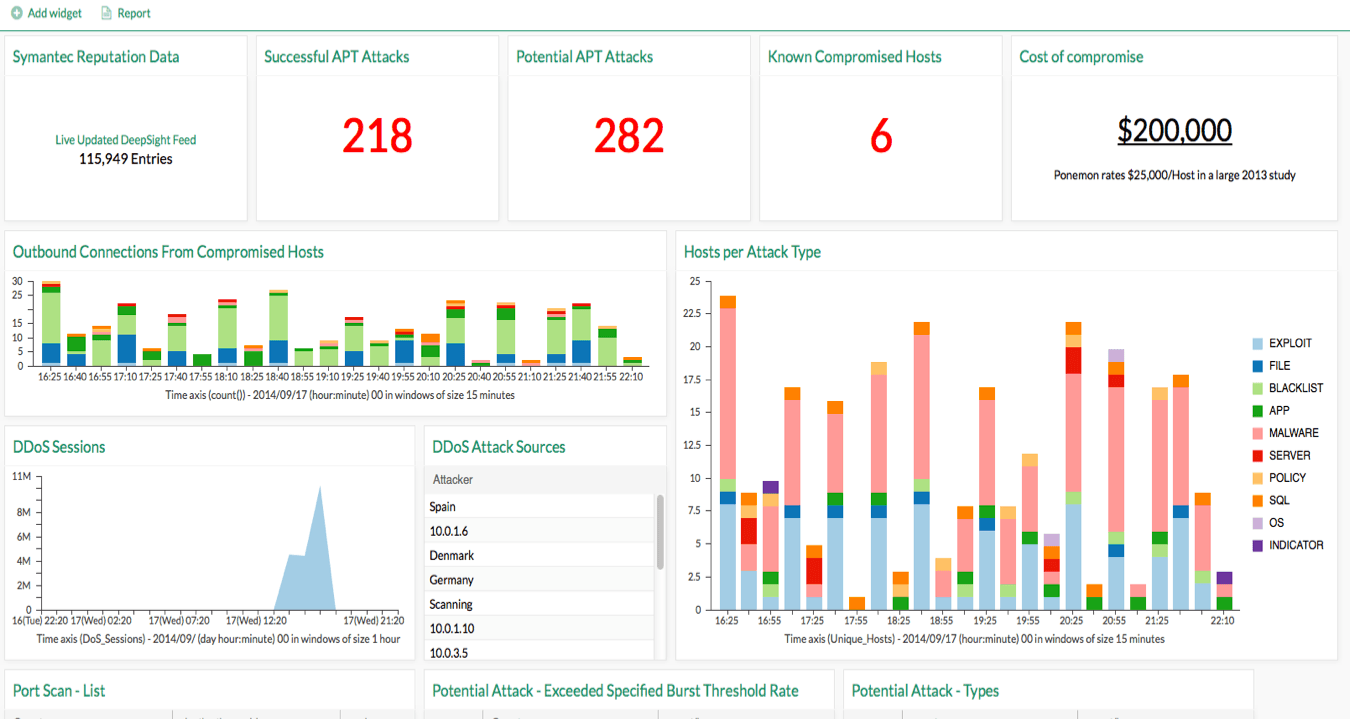1350x719 pixels.
Task: Open the Port Scan - List widget title
Action: tap(59, 690)
